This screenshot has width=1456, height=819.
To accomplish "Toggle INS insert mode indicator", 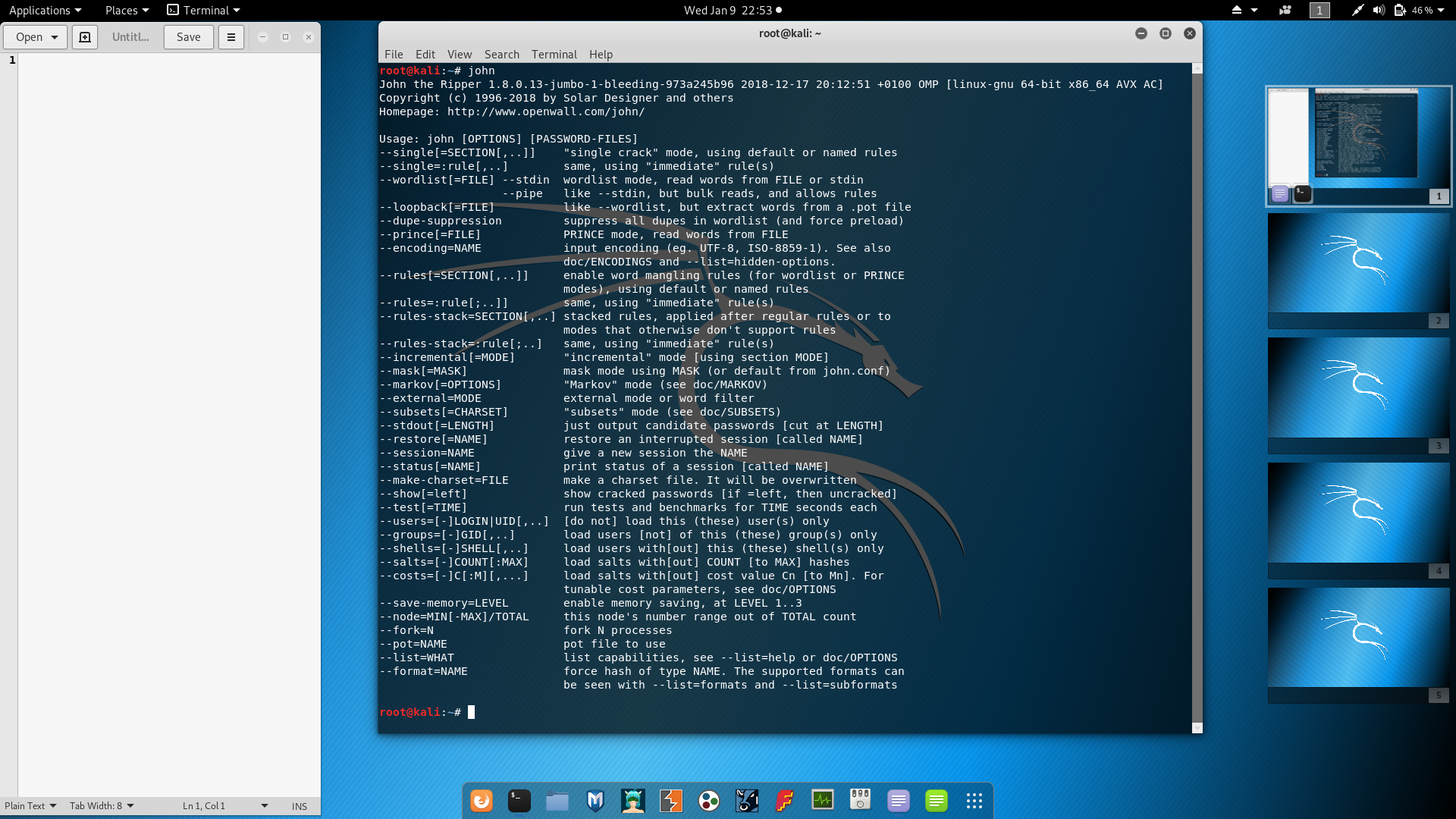I will tap(300, 806).
